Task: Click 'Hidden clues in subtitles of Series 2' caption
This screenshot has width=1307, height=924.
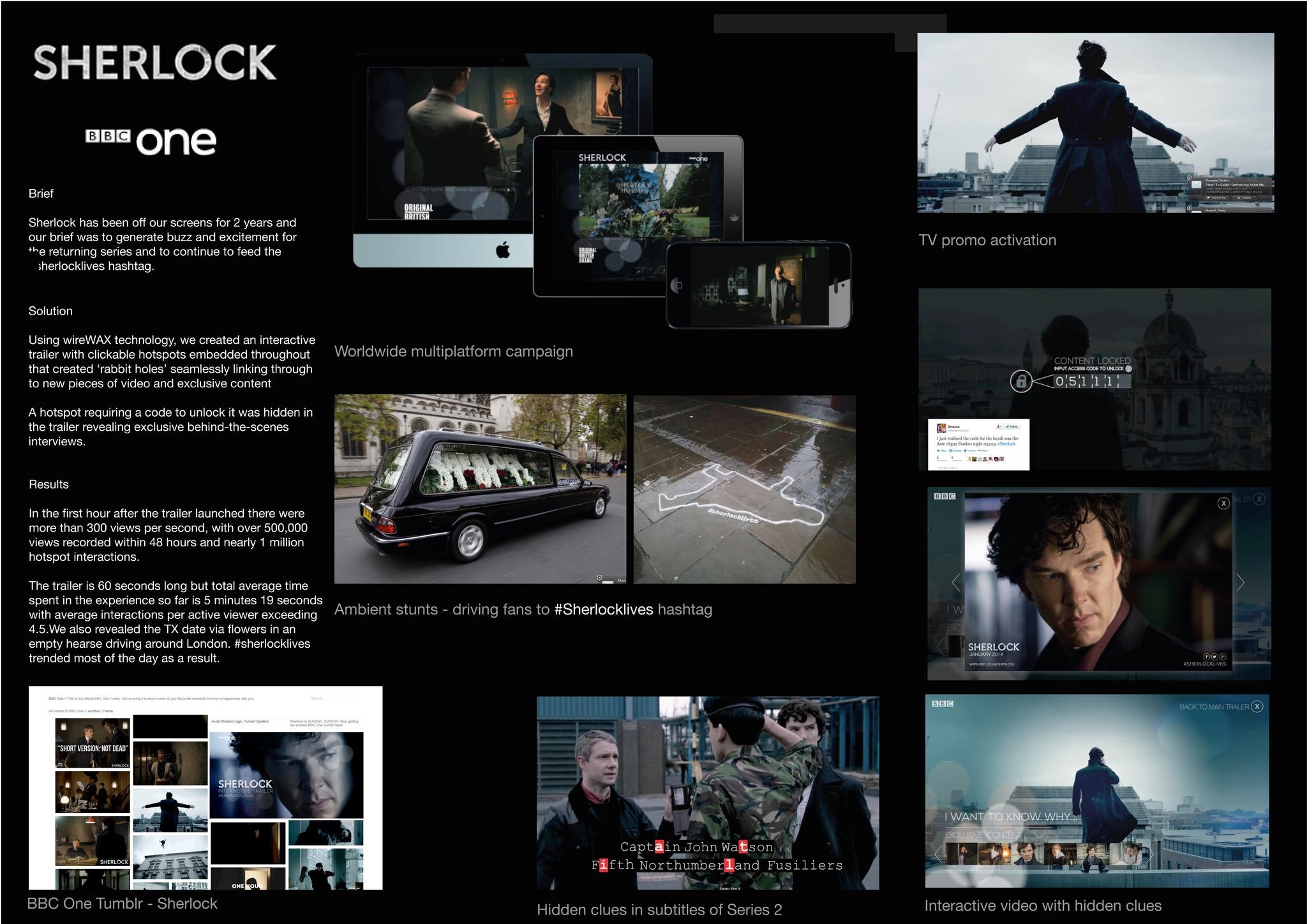Action: point(659,910)
